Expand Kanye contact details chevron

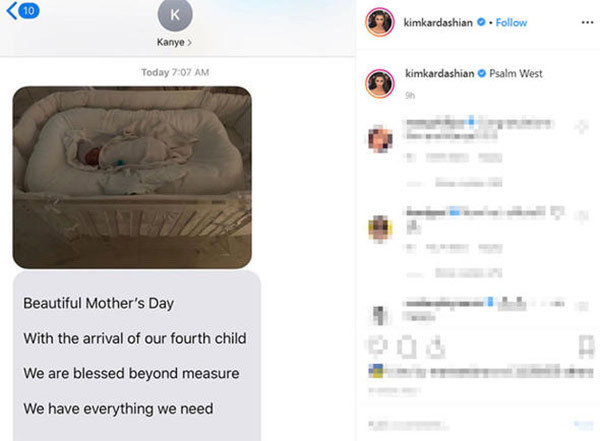click(x=189, y=42)
